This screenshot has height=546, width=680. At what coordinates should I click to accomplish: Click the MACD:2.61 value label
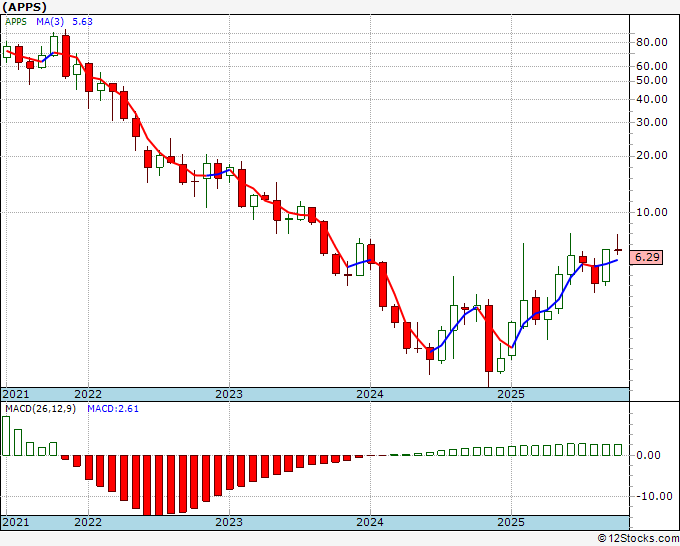(x=113, y=409)
